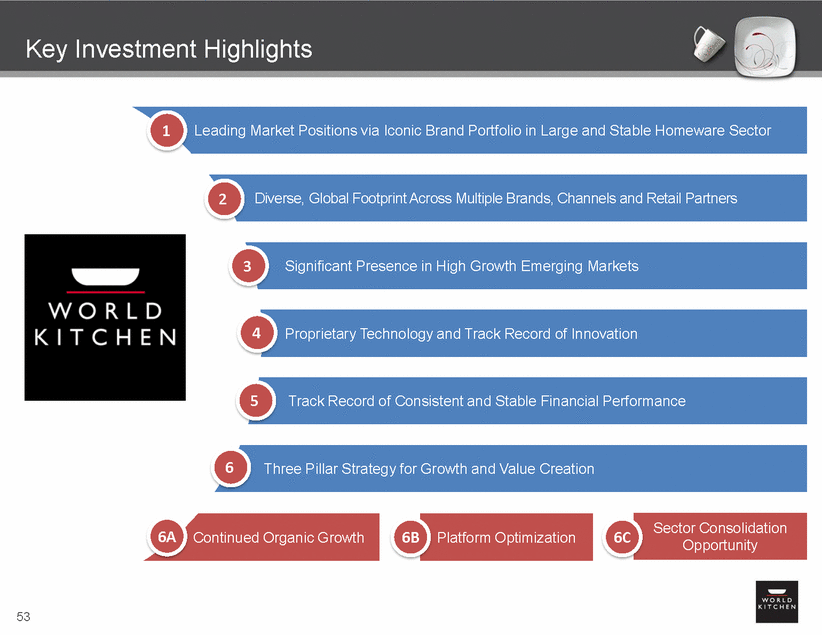Click the Key Investment Highlights title
This screenshot has width=822, height=635.
pyautogui.click(x=168, y=49)
